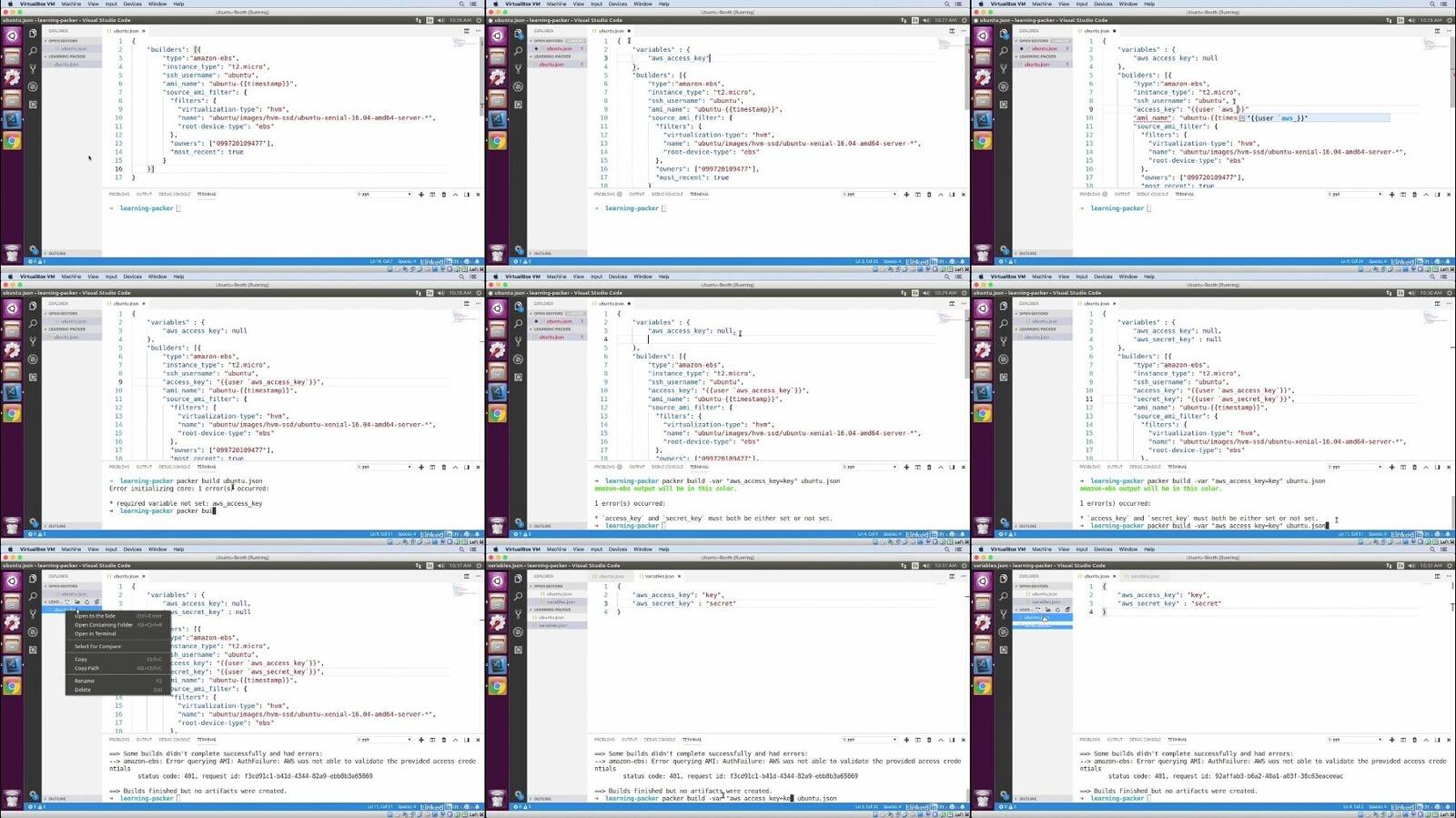
Task: Add new terminal above 'required variable not set' message
Action: click(x=420, y=467)
